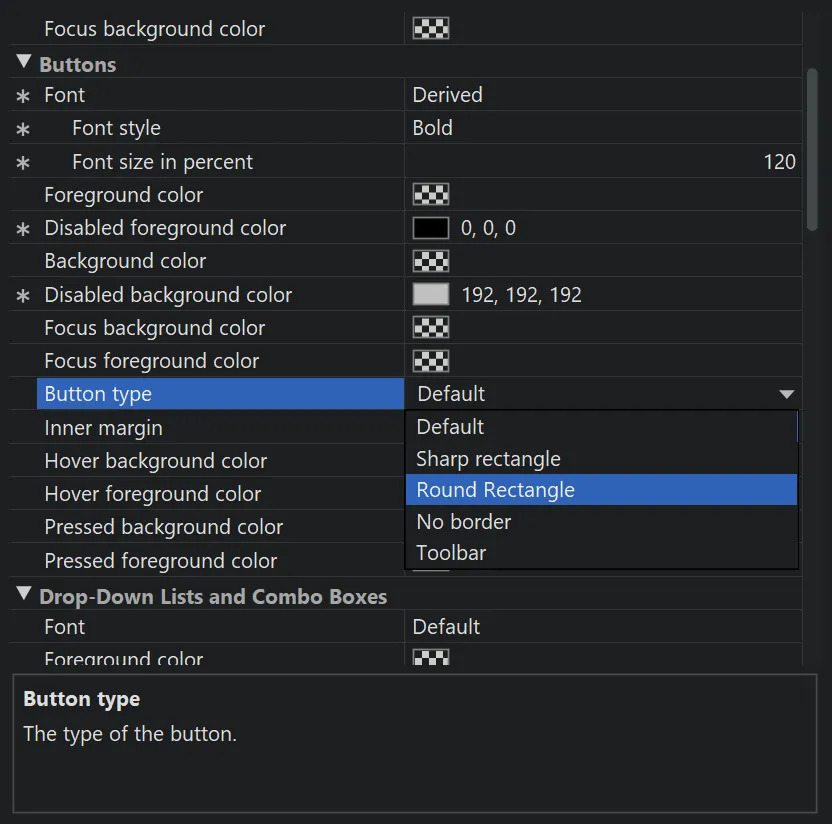Image resolution: width=832 pixels, height=824 pixels.
Task: Click the gray Disabled background color swatch
Action: (x=431, y=295)
